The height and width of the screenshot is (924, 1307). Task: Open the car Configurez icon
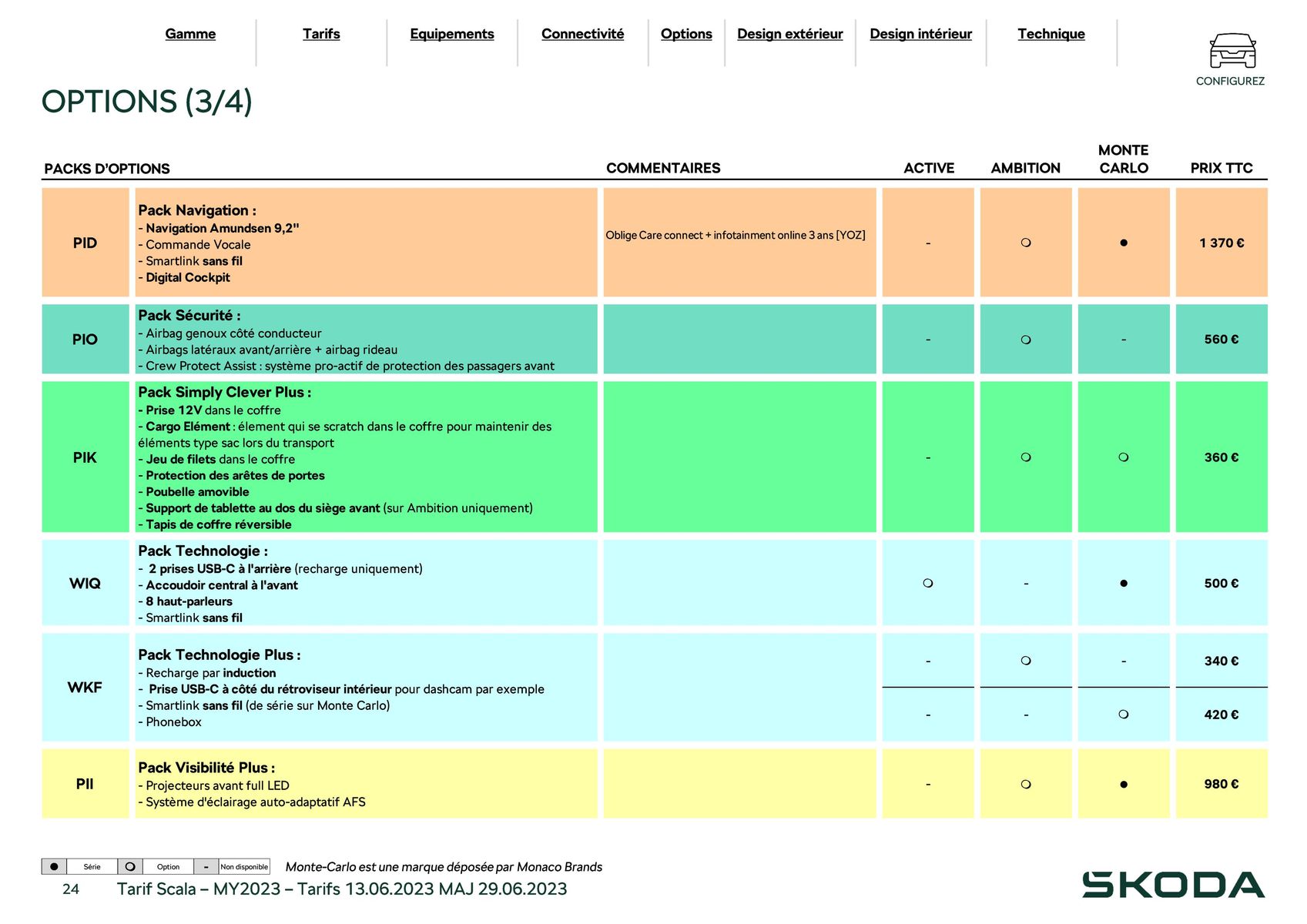point(1232,51)
